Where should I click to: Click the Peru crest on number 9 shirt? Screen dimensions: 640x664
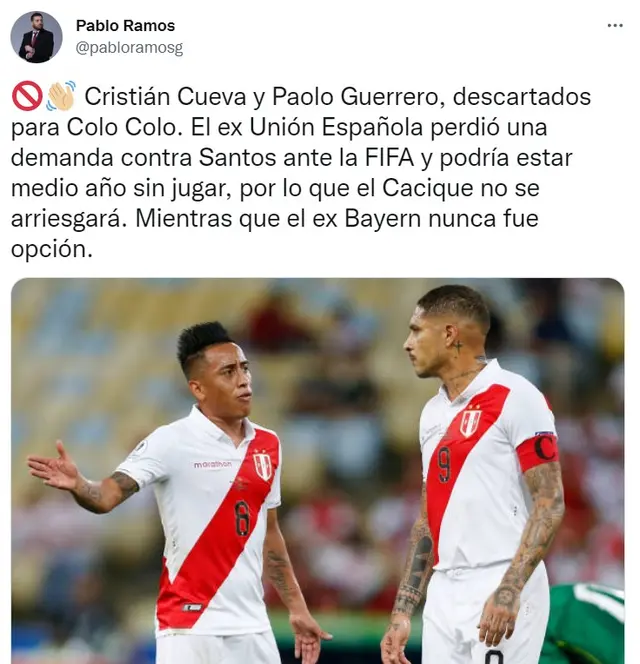point(471,422)
